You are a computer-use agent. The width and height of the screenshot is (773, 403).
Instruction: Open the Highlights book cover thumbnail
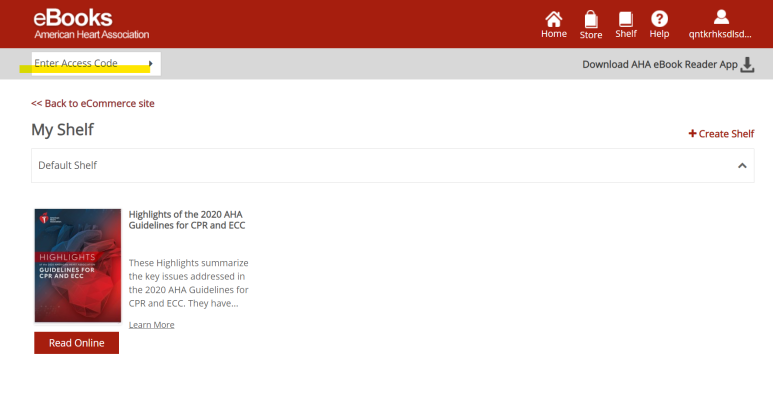point(78,265)
